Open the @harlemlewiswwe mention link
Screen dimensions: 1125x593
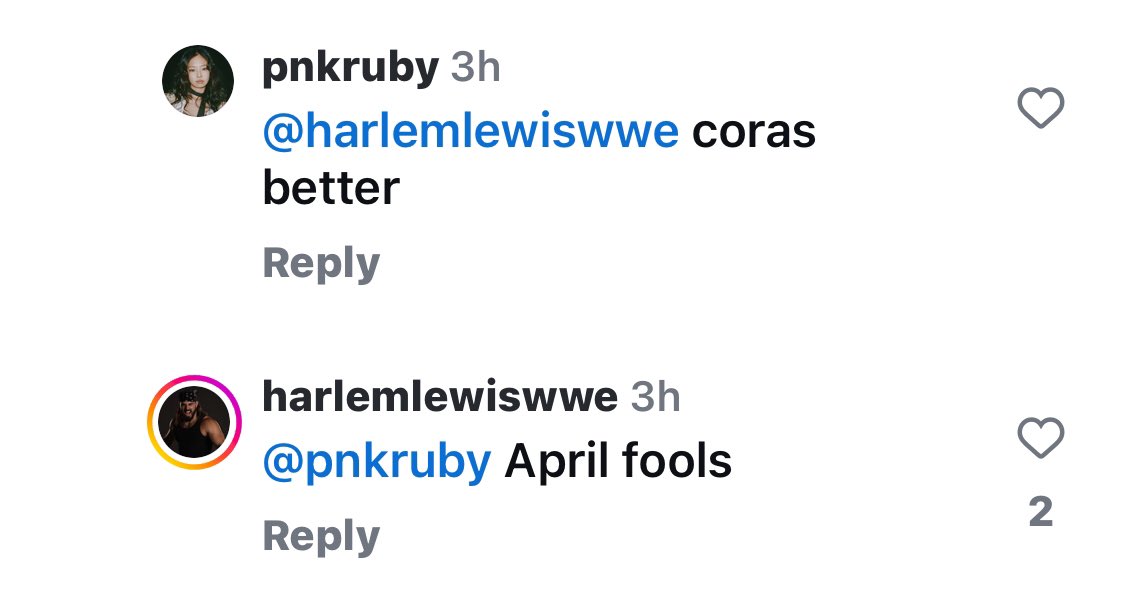[470, 132]
